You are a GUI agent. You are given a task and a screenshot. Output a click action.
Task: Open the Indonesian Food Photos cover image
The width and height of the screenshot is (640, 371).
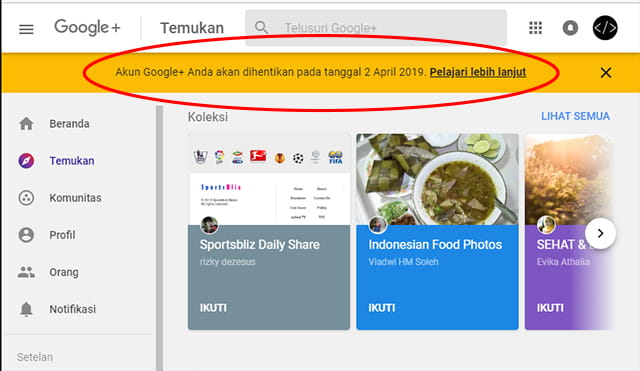[x=437, y=179]
